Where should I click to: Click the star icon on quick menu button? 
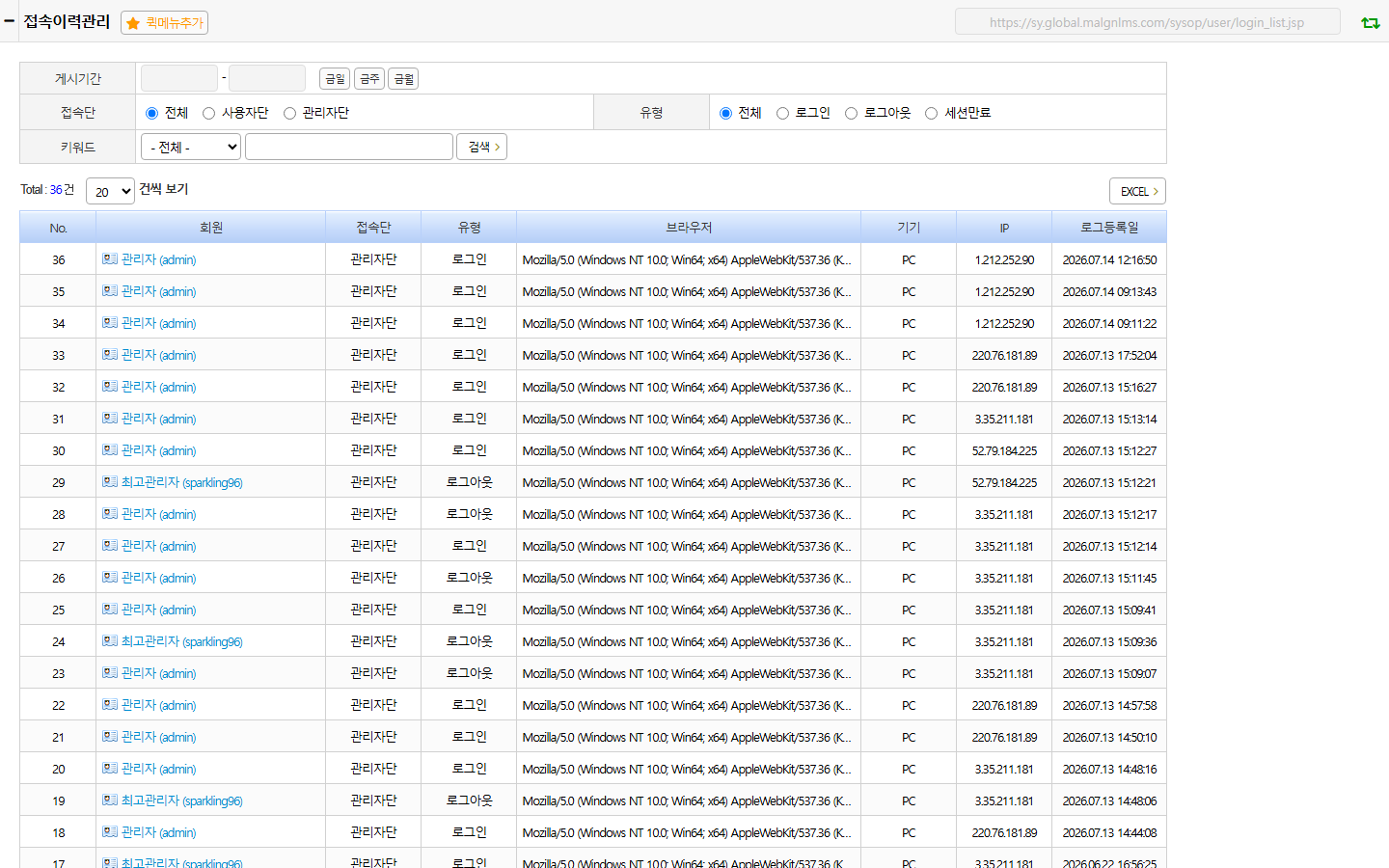(x=133, y=23)
